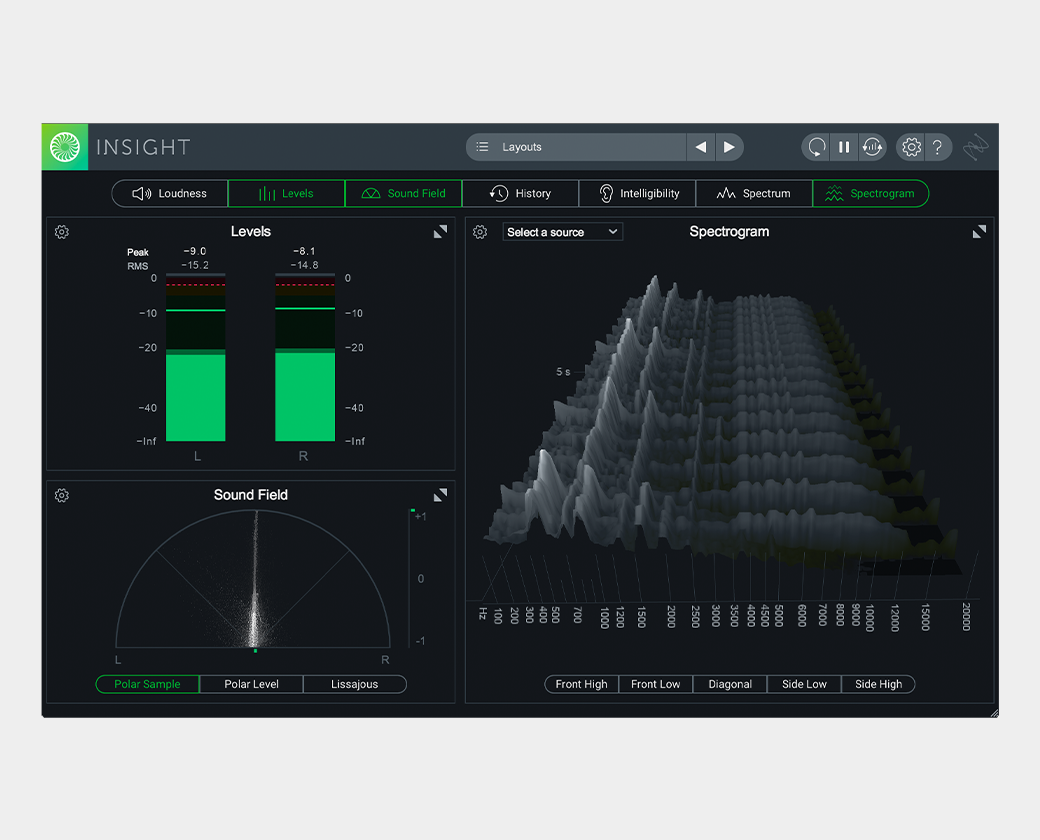Expand the Levels panel to full view
The image size is (1040, 840).
point(440,232)
